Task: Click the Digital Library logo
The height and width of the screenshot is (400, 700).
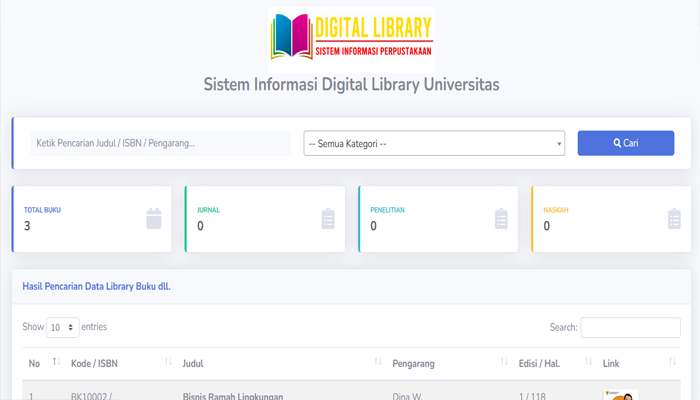Action: [x=351, y=36]
